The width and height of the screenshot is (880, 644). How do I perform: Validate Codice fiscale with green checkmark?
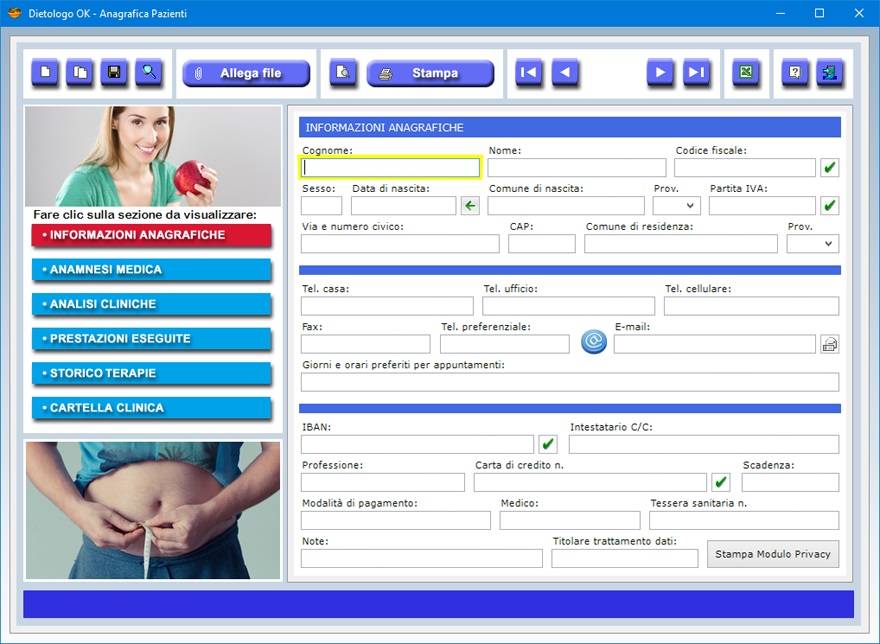click(x=829, y=167)
